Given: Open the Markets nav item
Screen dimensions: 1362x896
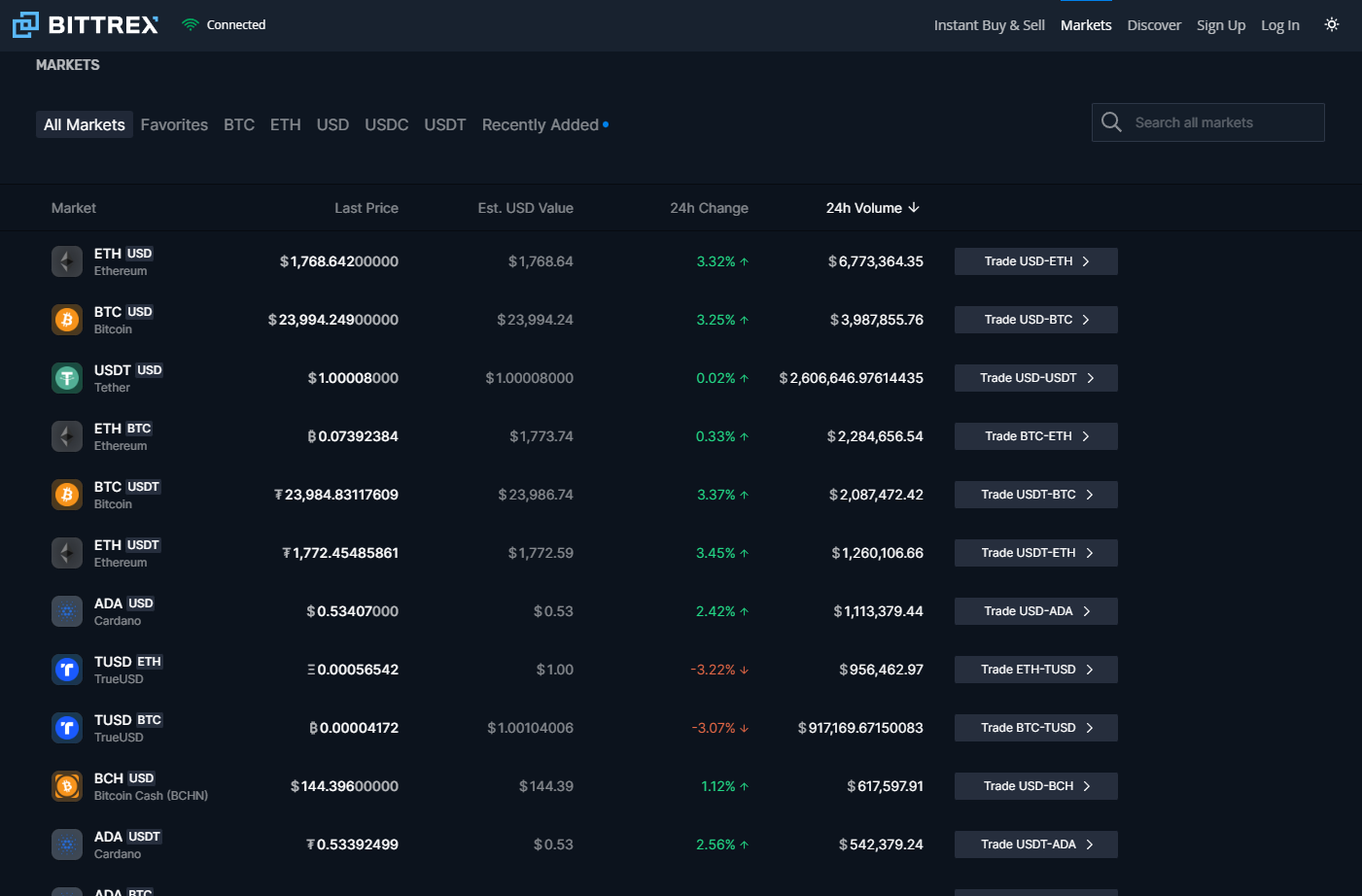Looking at the screenshot, I should (x=1086, y=25).
